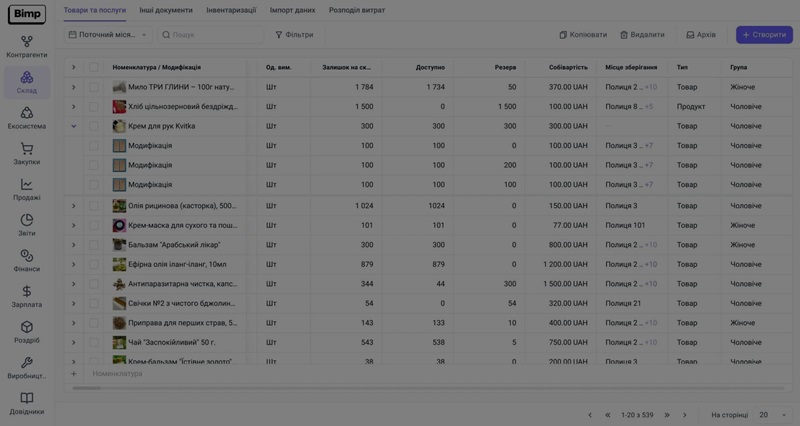800x426 pixels.
Task: Open Фінанси section in sidebar
Action: pyautogui.click(x=27, y=260)
